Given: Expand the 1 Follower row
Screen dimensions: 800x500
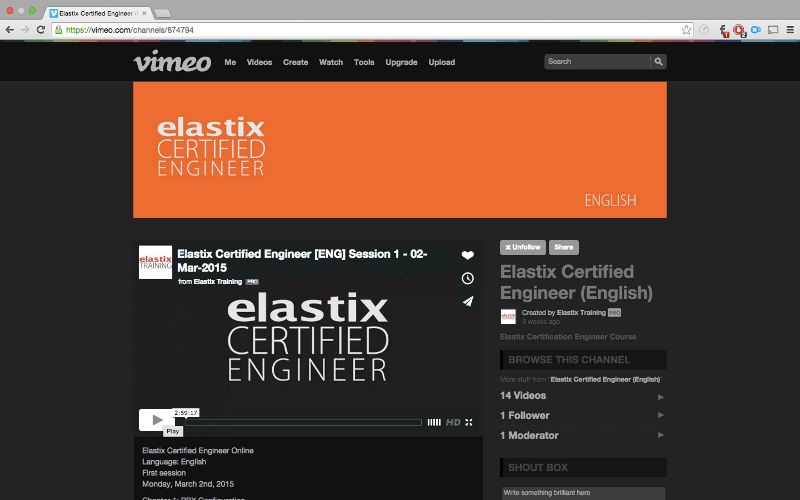Looking at the screenshot, I should pyautogui.click(x=582, y=415).
